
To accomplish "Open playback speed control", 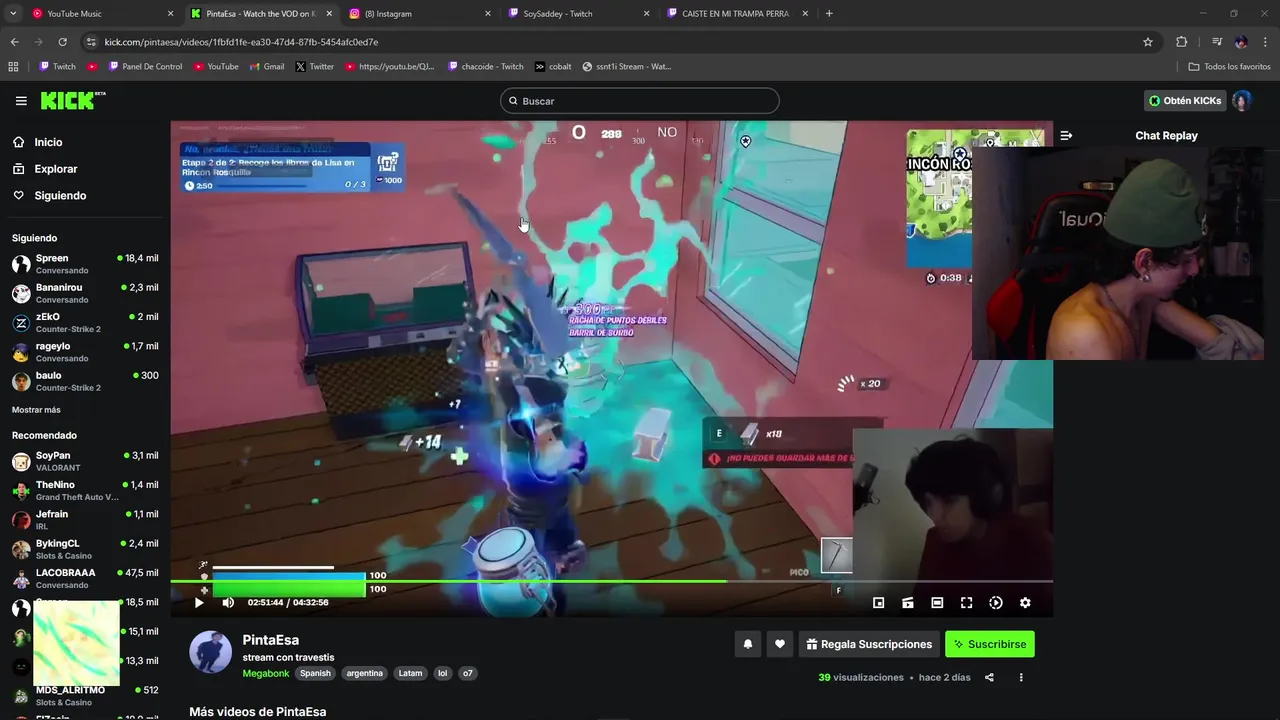I will click(996, 603).
